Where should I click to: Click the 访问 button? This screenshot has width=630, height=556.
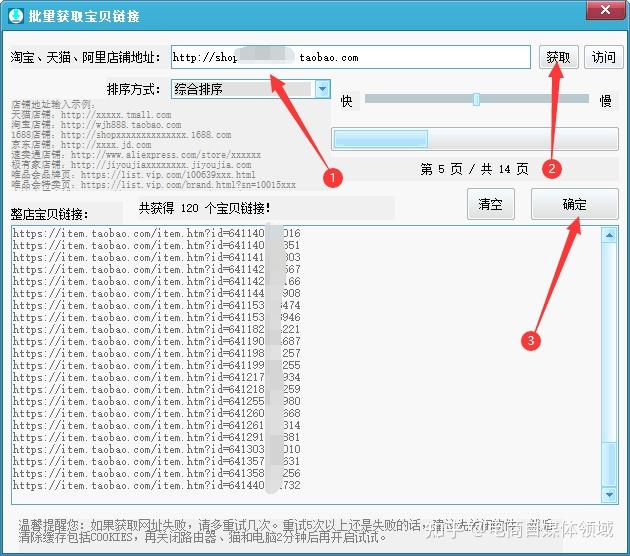[603, 57]
